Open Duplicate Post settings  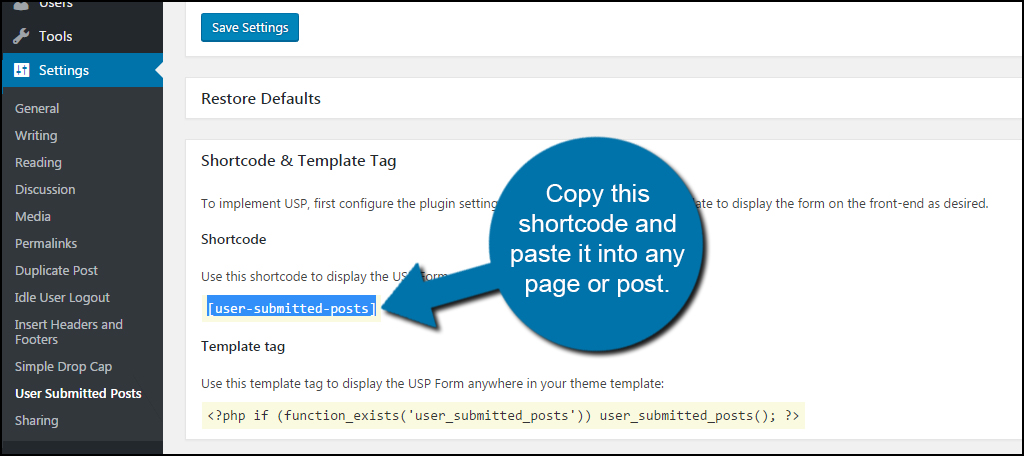[56, 270]
